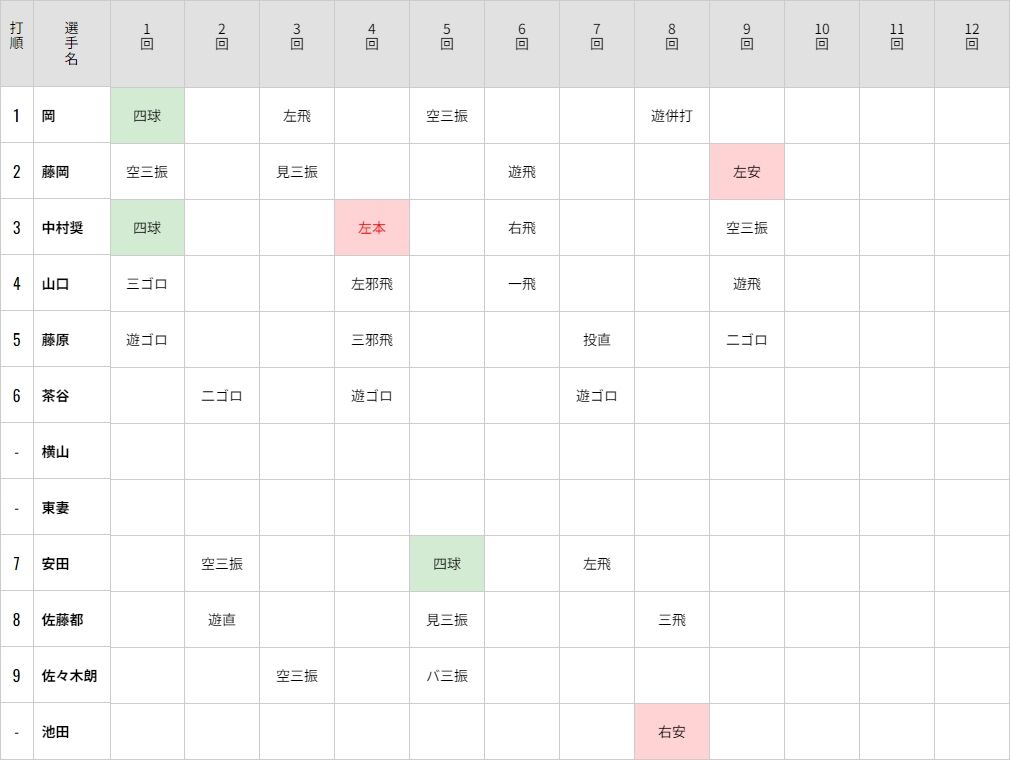Select the red 左本 home run cell
This screenshot has width=1010, height=760.
click(x=372, y=228)
